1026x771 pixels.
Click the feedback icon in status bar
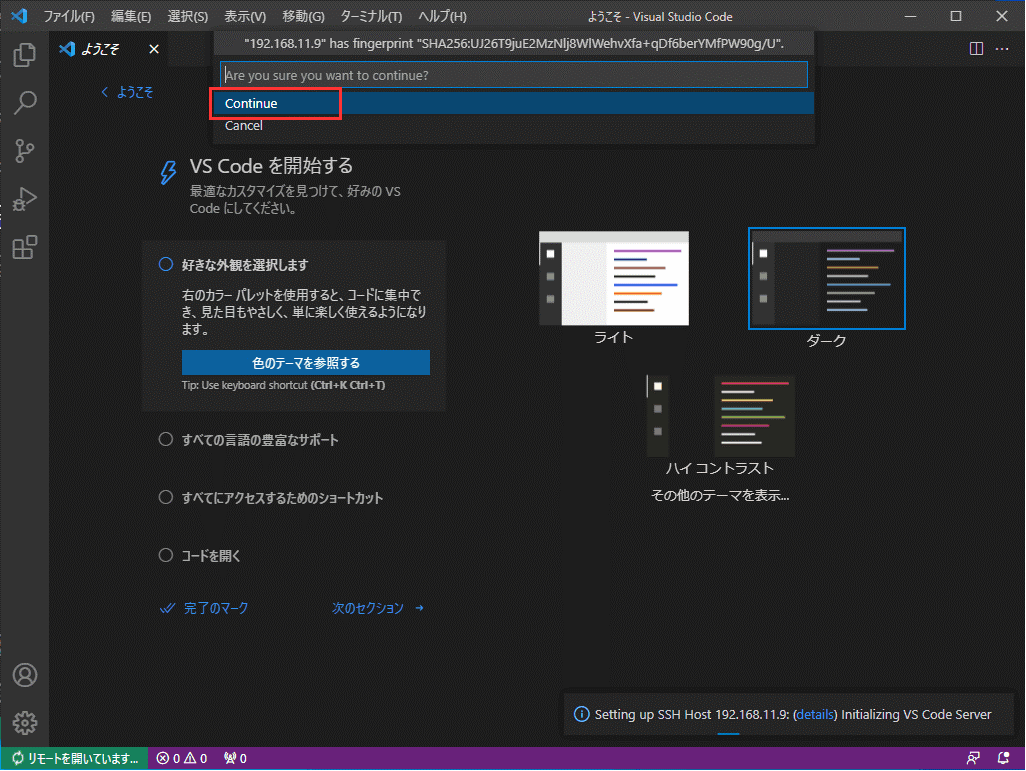click(x=973, y=759)
